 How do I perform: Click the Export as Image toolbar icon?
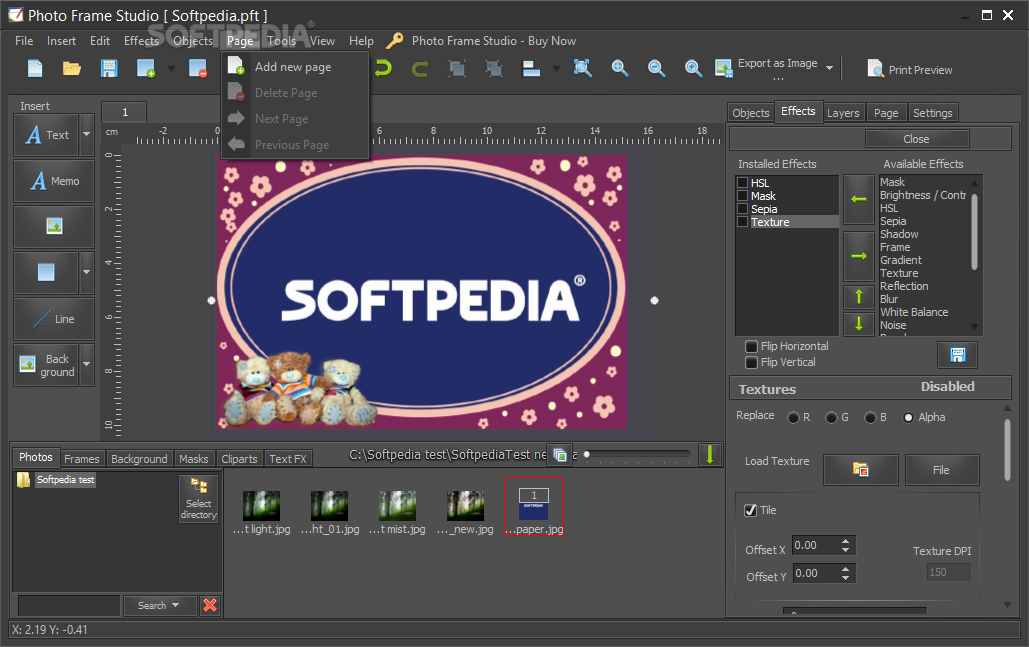(x=723, y=68)
